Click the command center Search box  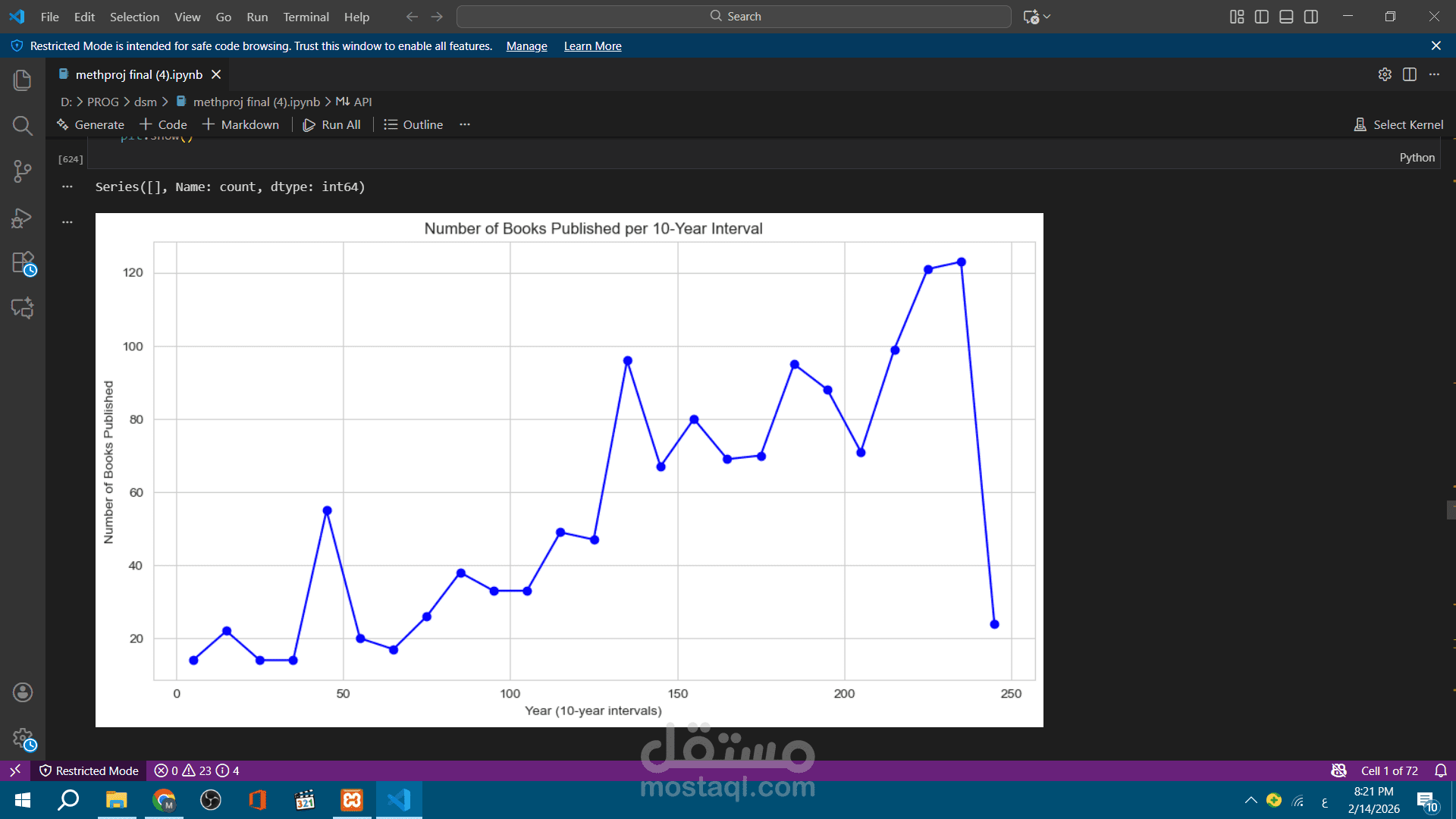coord(733,17)
